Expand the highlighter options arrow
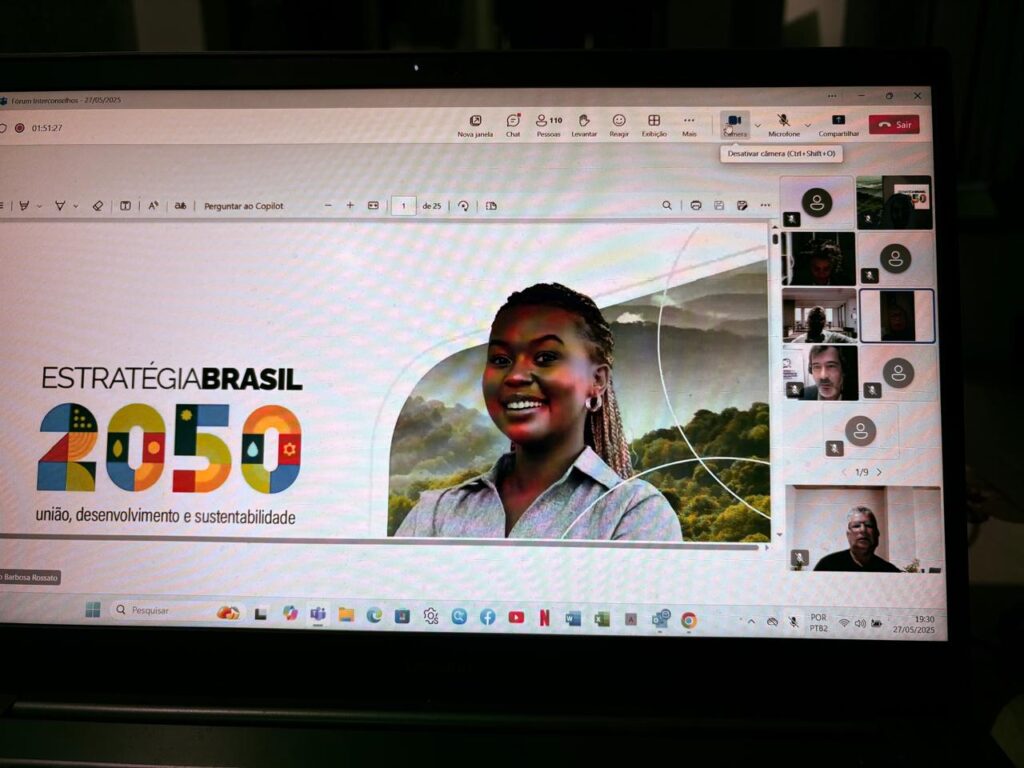 coord(39,206)
